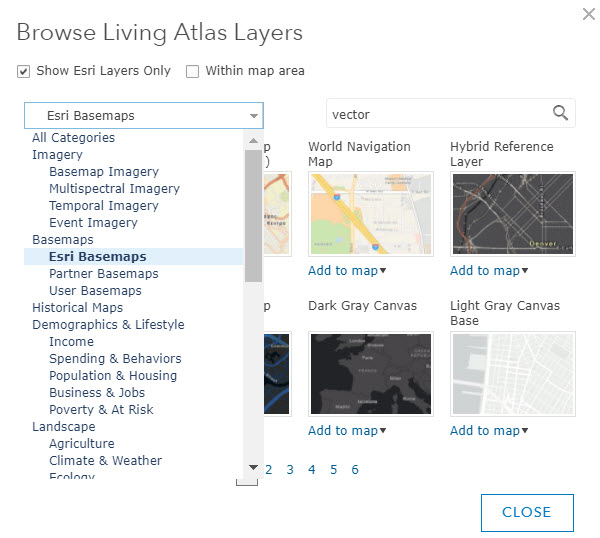Choose Multispectral Imagery subcategory
The height and width of the screenshot is (538, 600).
(114, 188)
